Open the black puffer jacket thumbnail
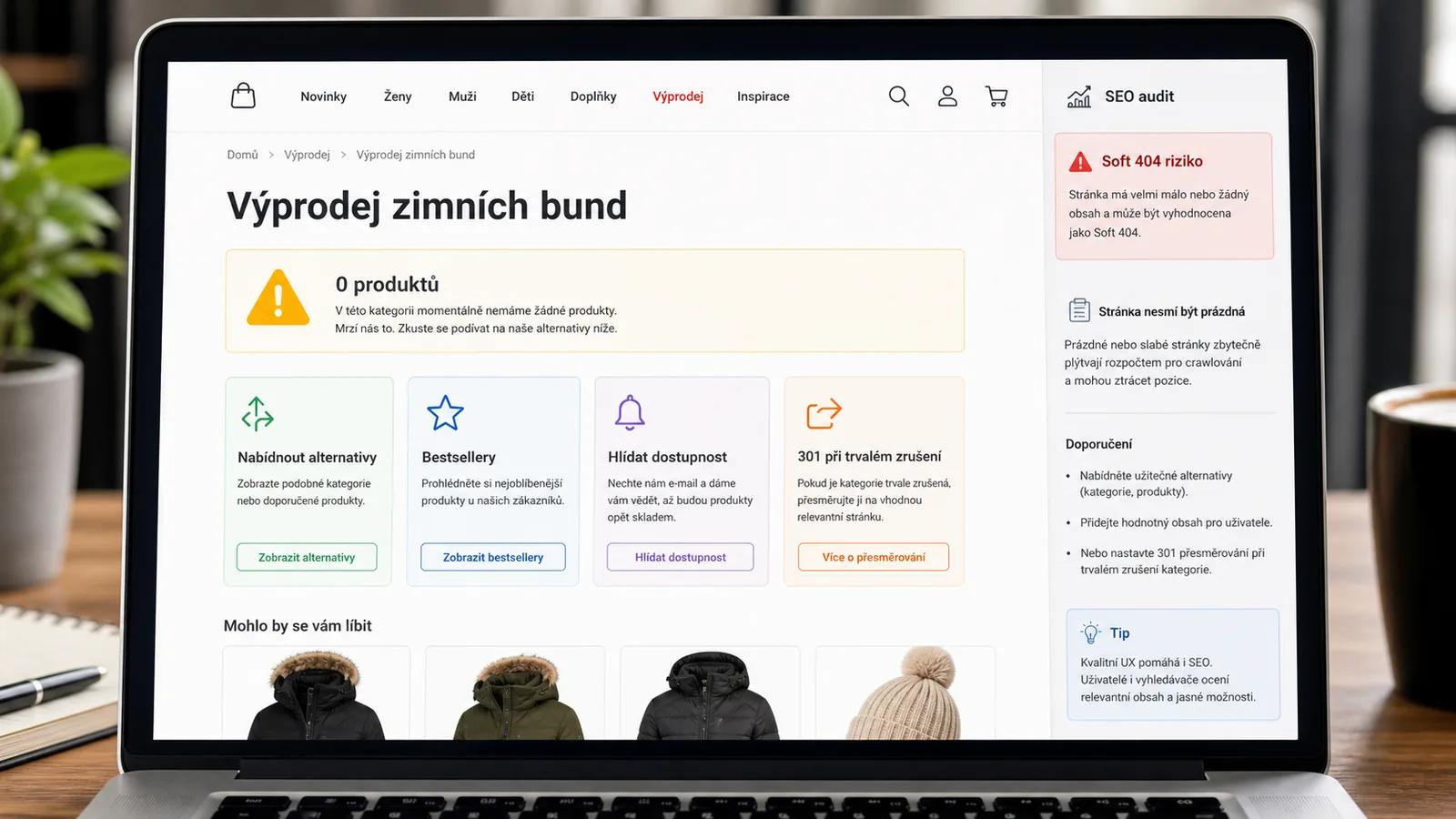 pos(710,693)
